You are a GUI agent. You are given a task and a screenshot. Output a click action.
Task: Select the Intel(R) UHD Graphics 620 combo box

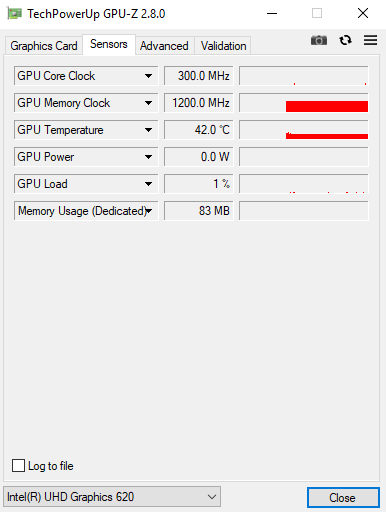[112, 497]
